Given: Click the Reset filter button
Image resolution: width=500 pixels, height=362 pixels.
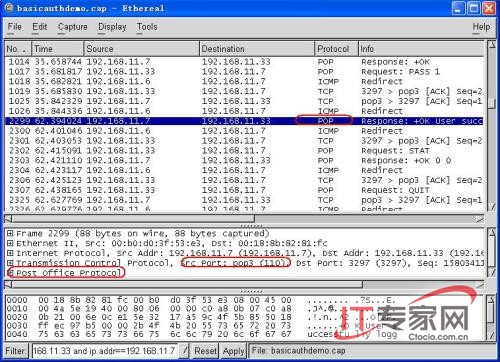Looking at the screenshot, I should pyautogui.click(x=205, y=351).
